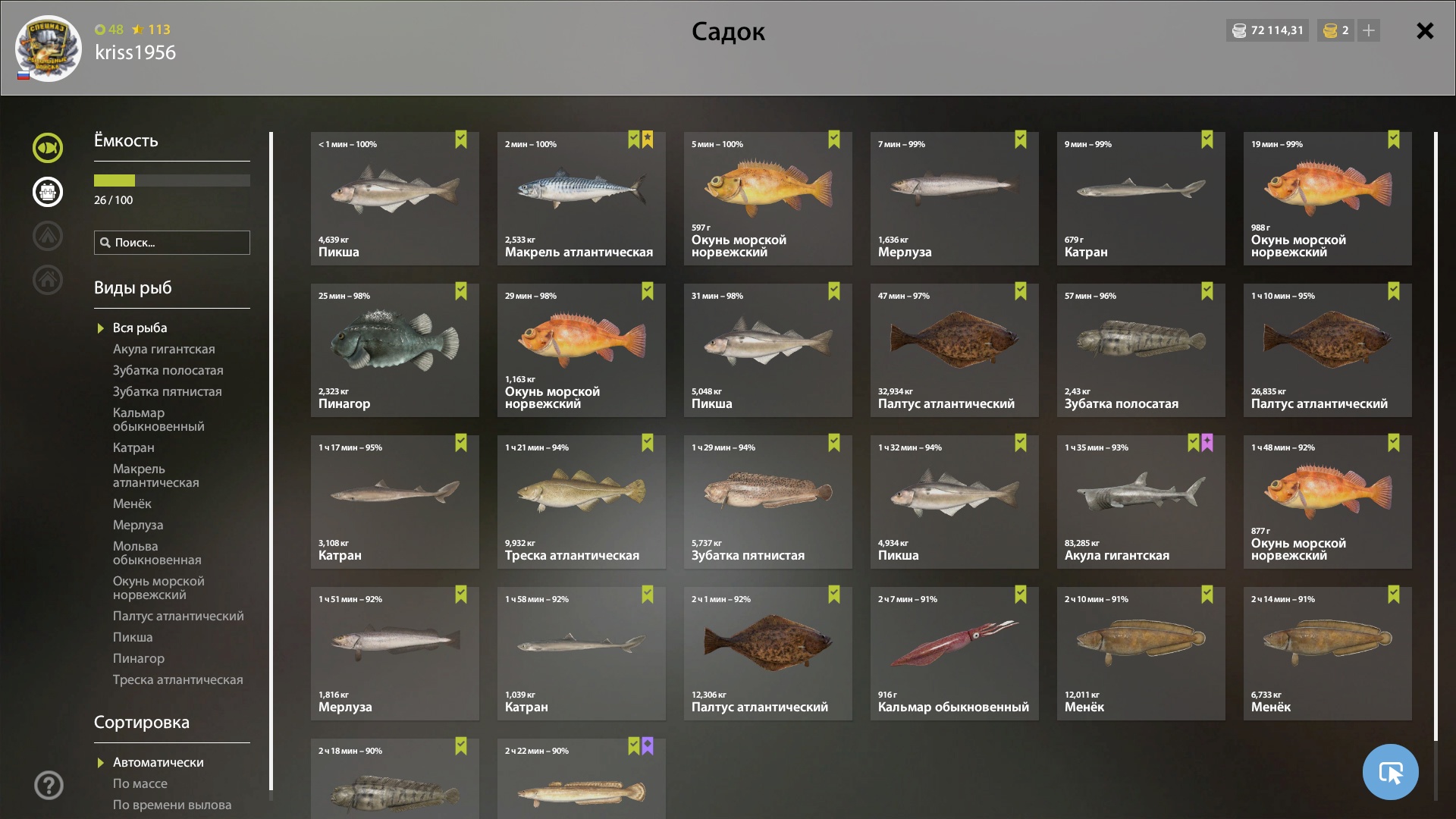This screenshot has height=819, width=1456.
Task: Toggle yellow star marker on Макрель атлантическая
Action: tap(648, 140)
